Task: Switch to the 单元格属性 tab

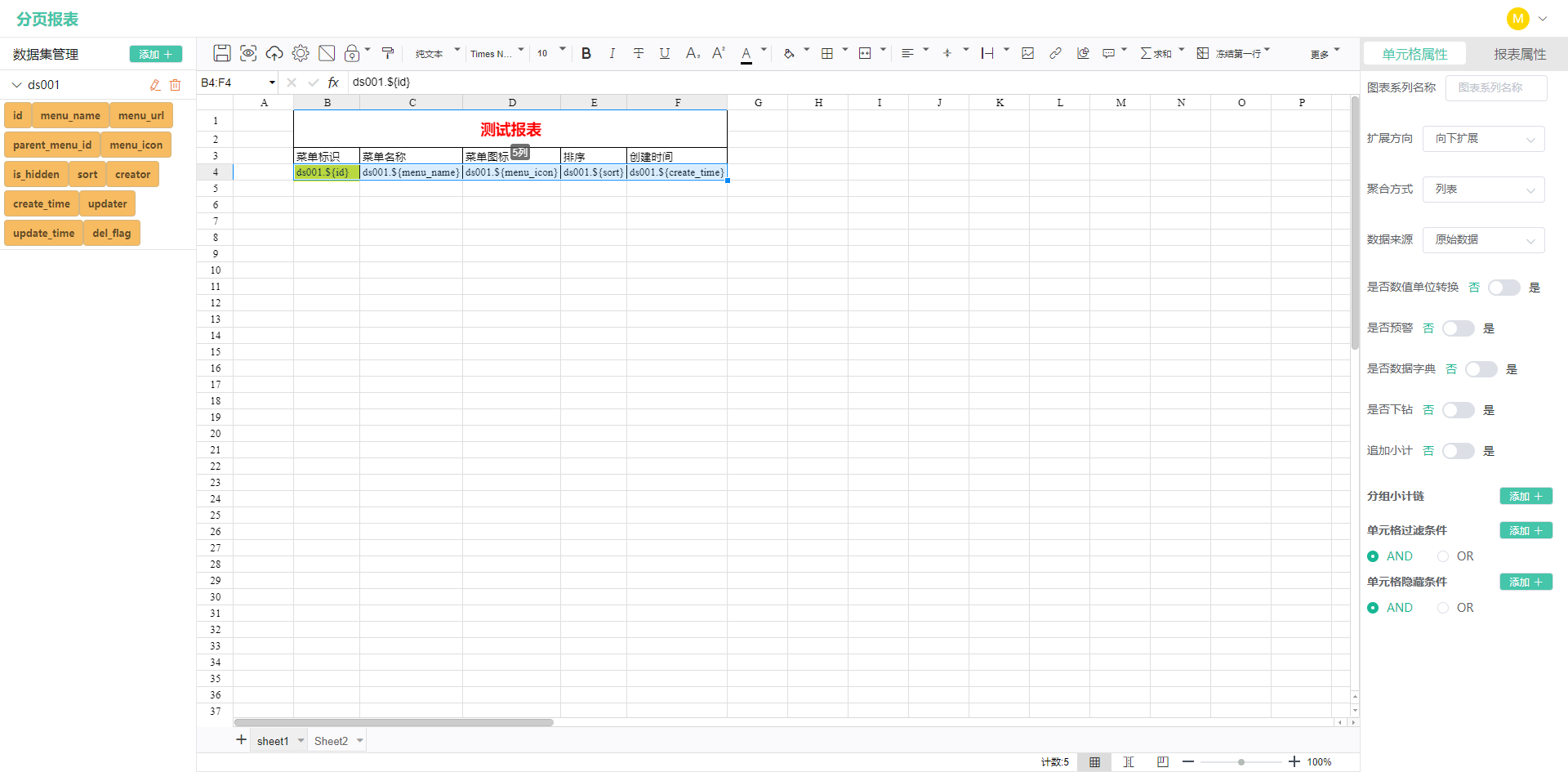Action: tap(1414, 54)
